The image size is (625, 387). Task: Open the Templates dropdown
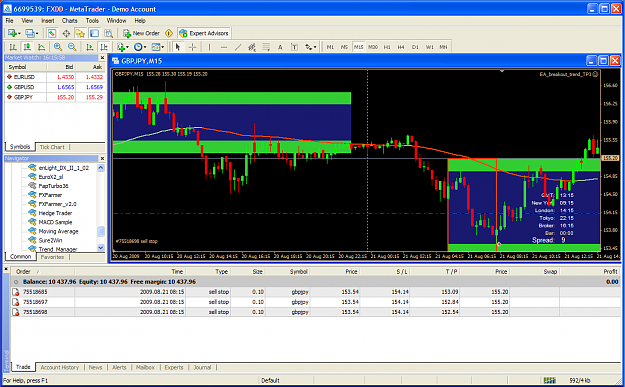[x=157, y=47]
